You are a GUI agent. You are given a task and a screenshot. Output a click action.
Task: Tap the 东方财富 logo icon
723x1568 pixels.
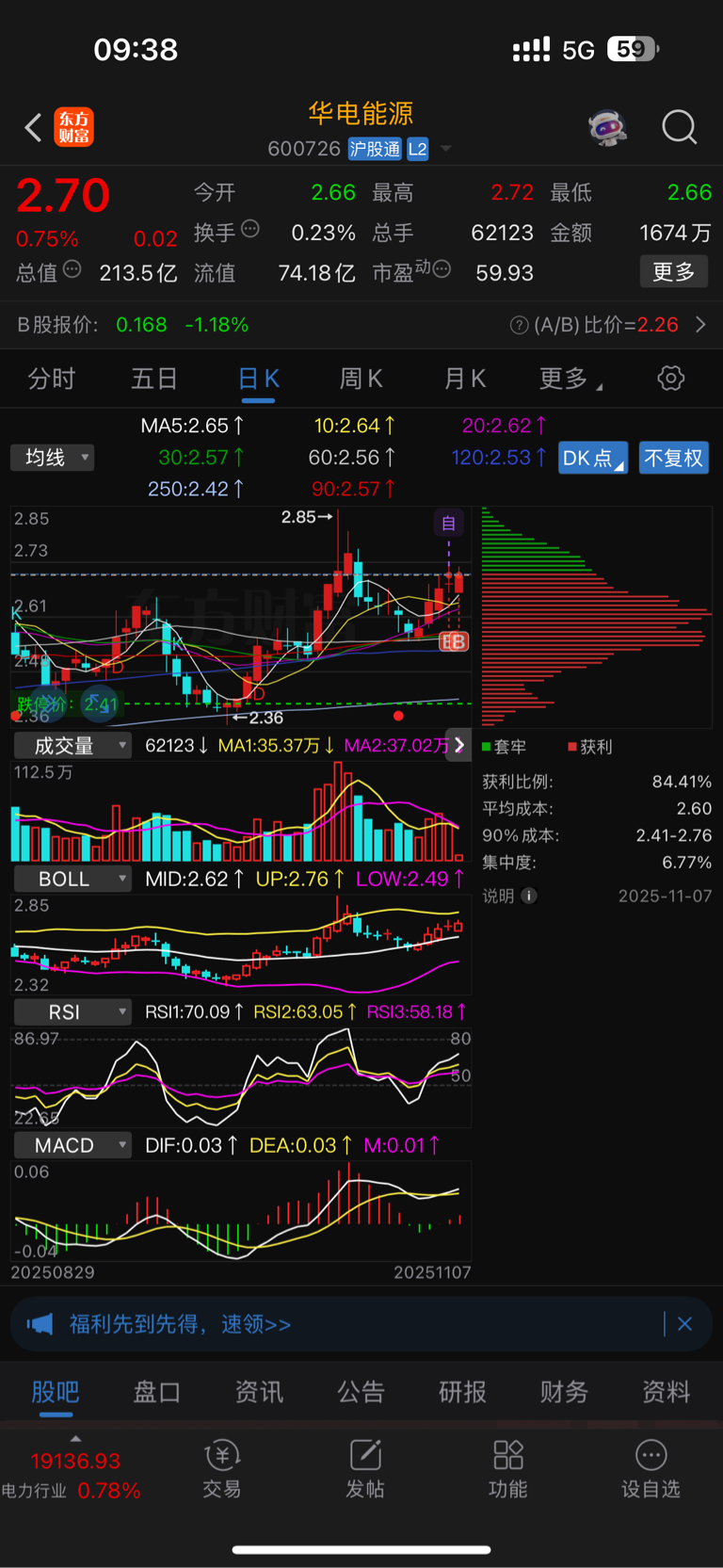pos(74,127)
